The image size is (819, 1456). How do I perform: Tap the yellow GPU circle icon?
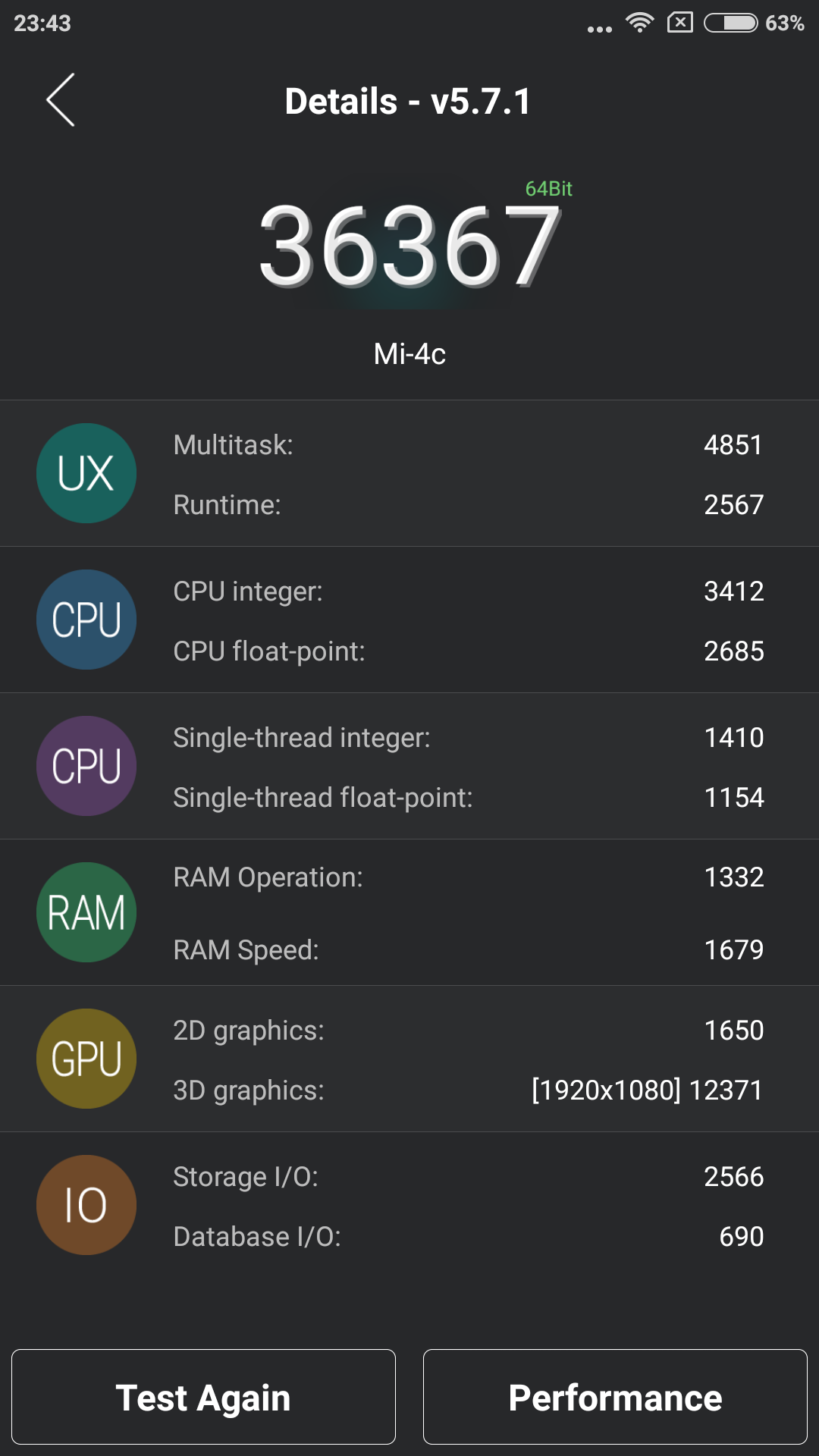pos(86,1059)
